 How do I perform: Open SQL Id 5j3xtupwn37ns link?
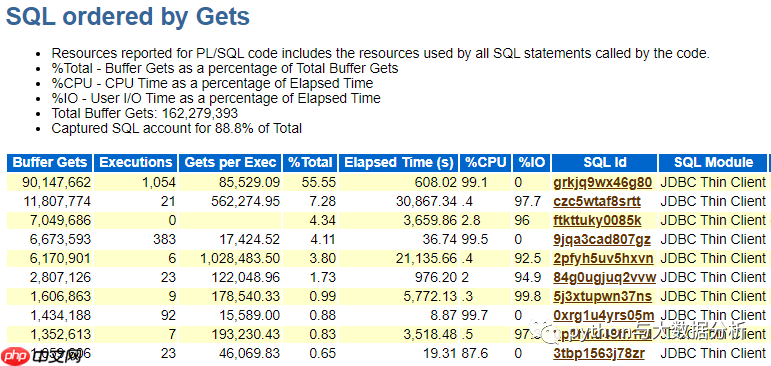tap(602, 296)
